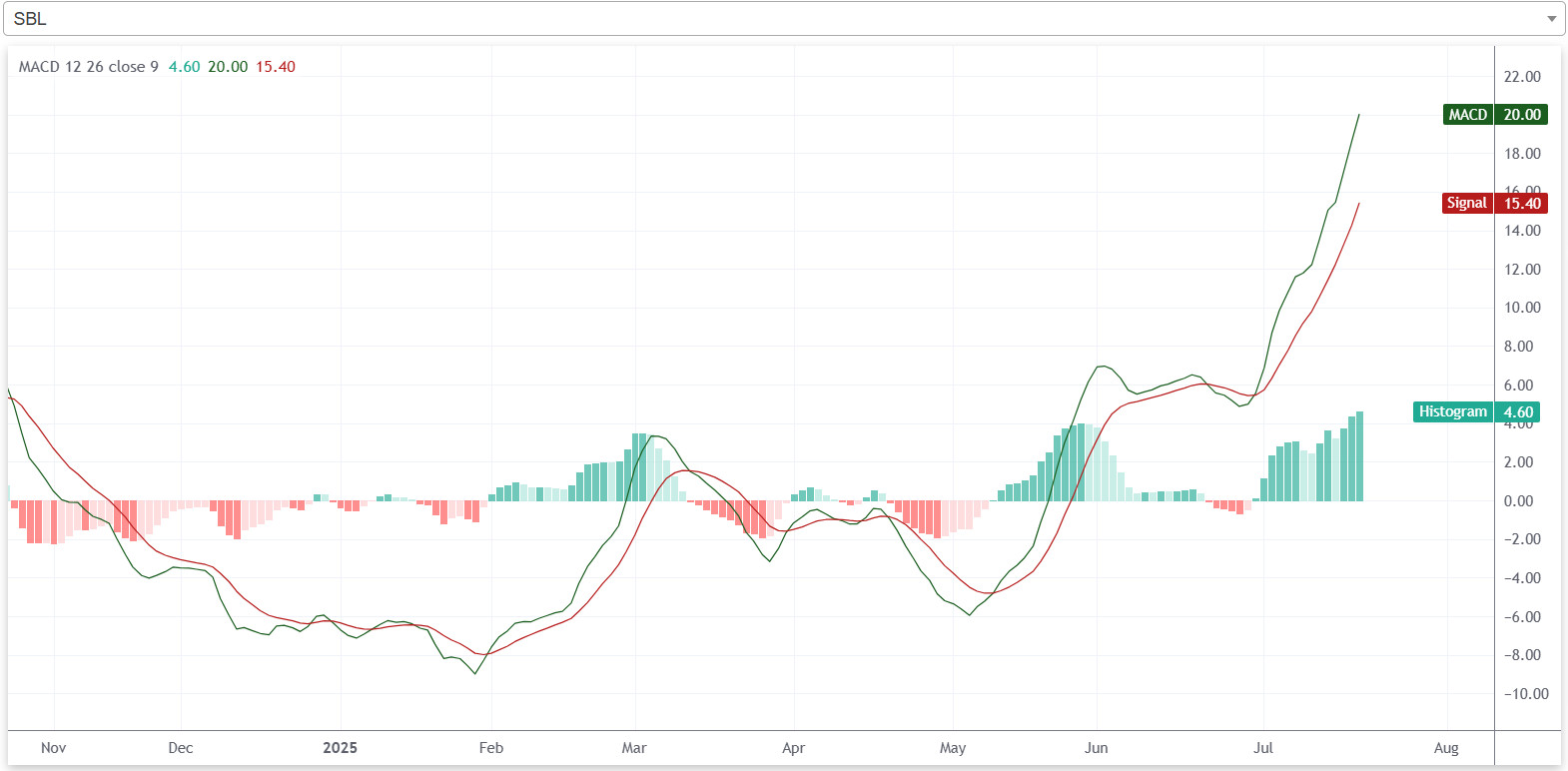Viewport: 1568px width, 771px height.
Task: Click the −10.00 price axis tick
Action: point(1526,694)
